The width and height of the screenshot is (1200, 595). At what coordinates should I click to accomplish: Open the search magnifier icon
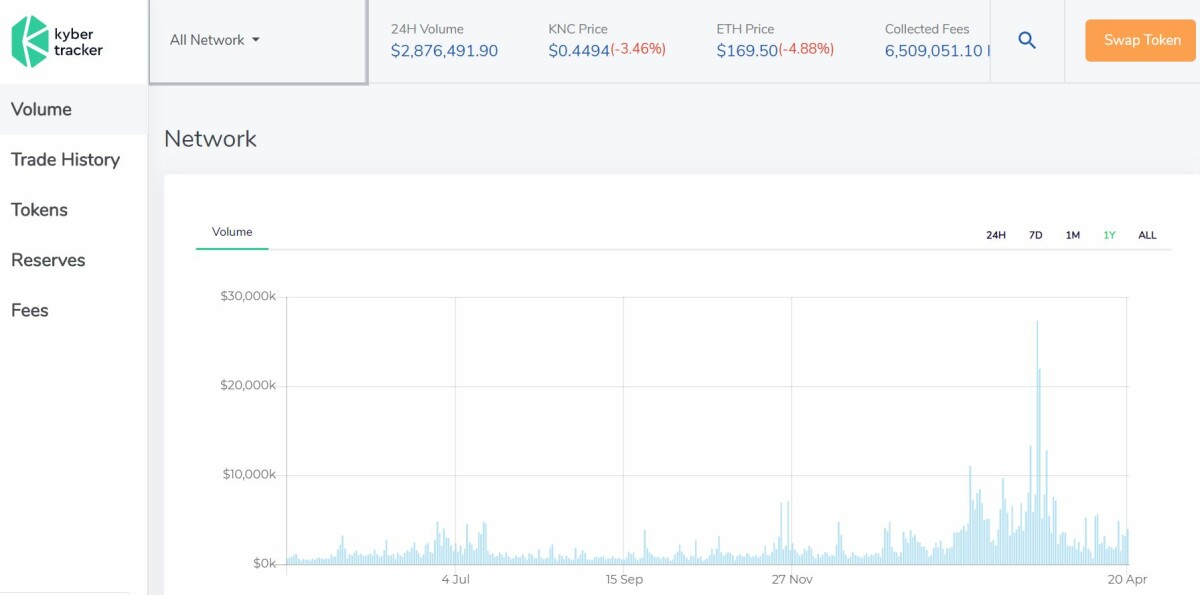point(1027,41)
